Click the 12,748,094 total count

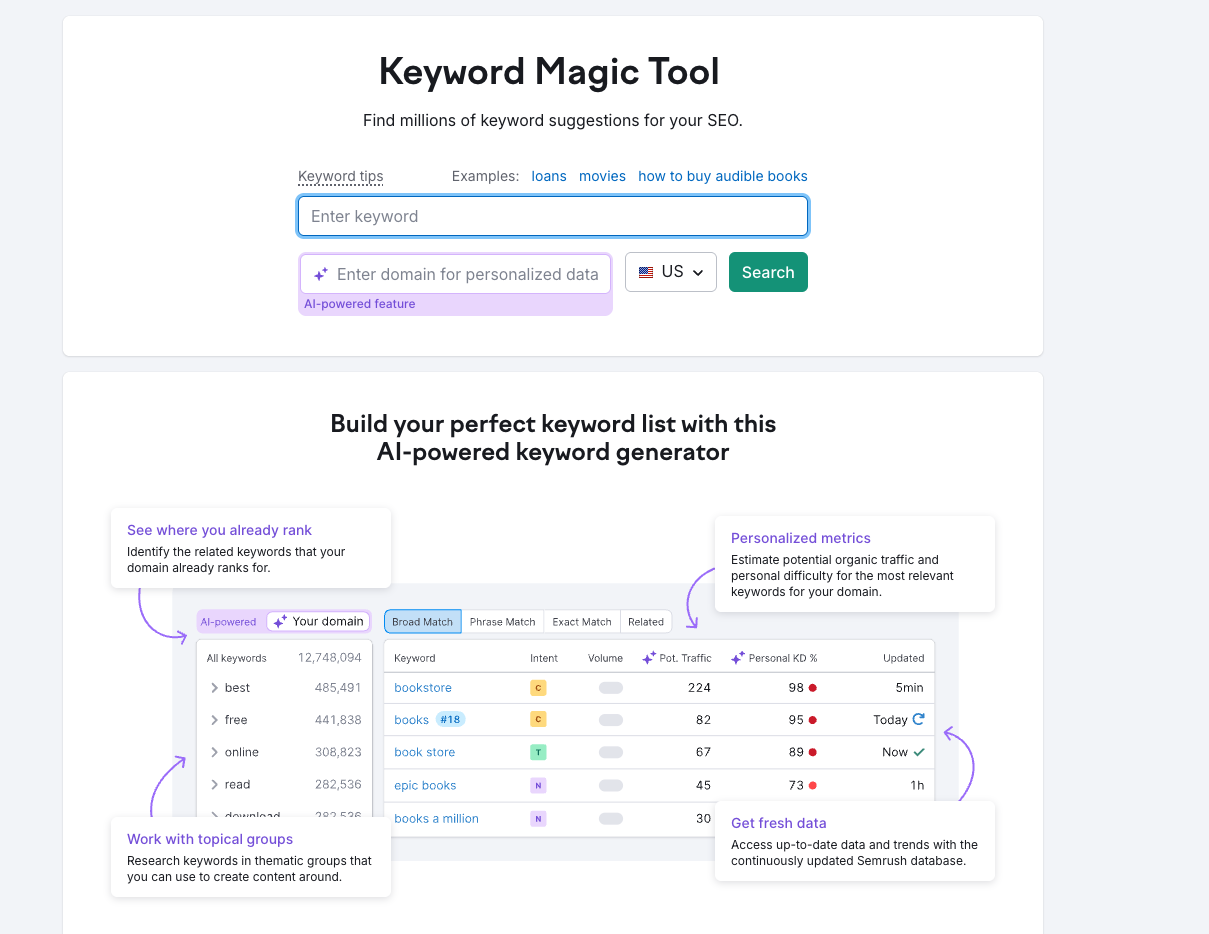click(330, 658)
